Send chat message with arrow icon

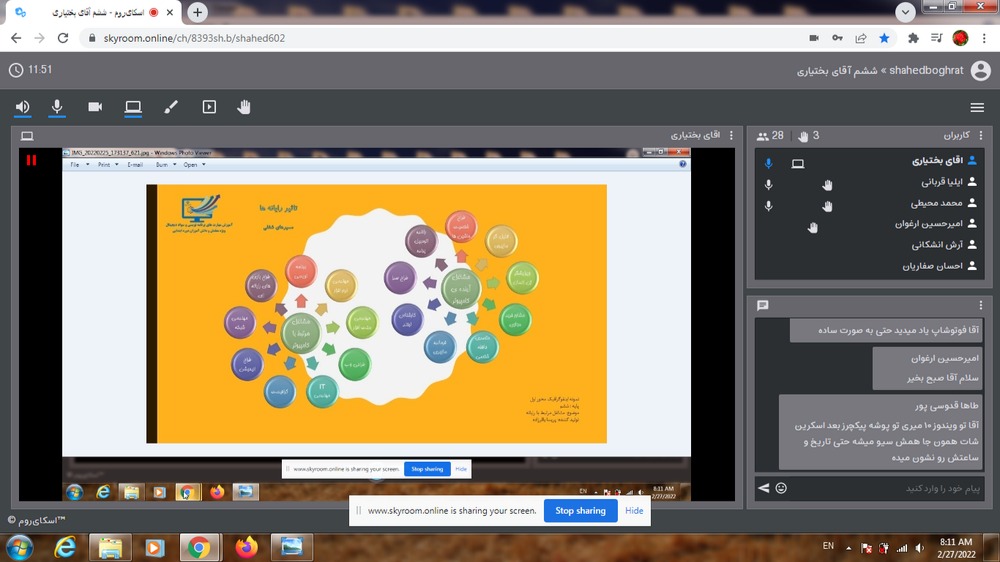point(764,488)
